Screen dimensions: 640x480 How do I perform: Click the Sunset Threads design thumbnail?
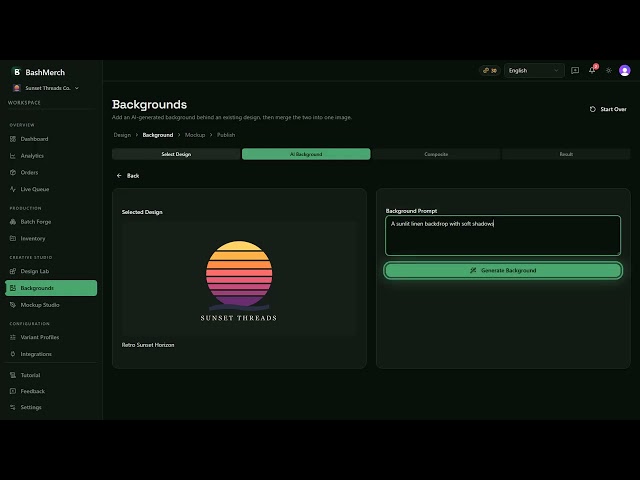239,280
